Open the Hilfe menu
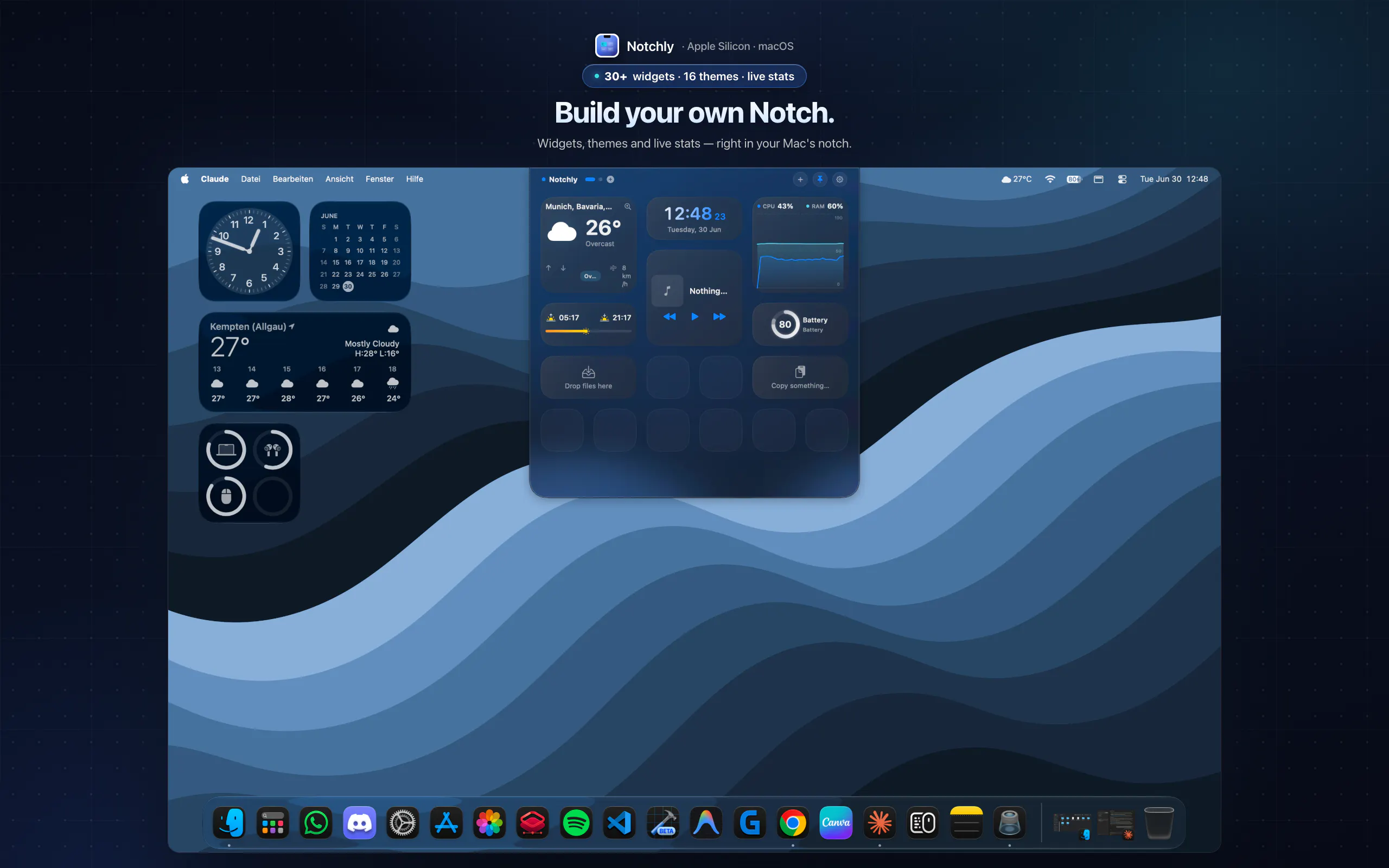Image resolution: width=1389 pixels, height=868 pixels. (x=415, y=179)
